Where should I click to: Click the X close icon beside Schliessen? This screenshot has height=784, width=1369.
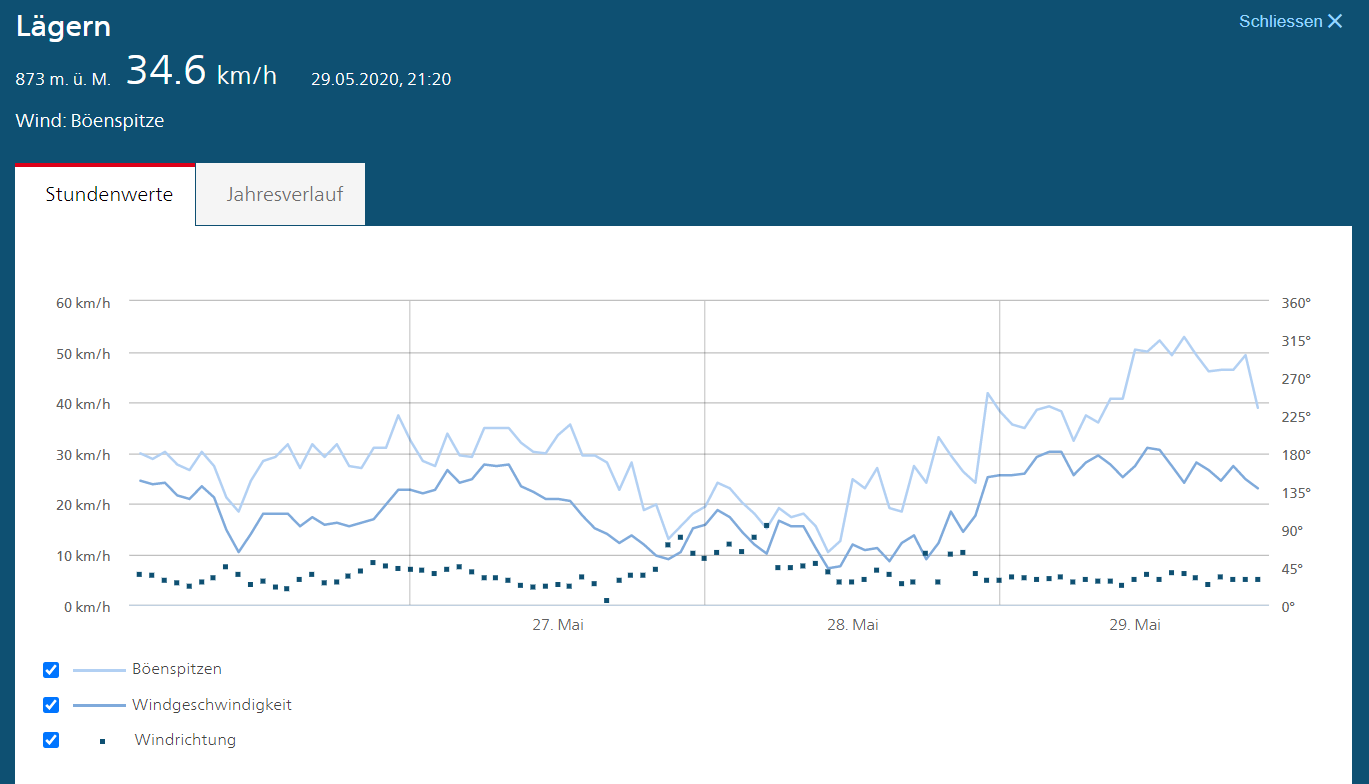1335,21
